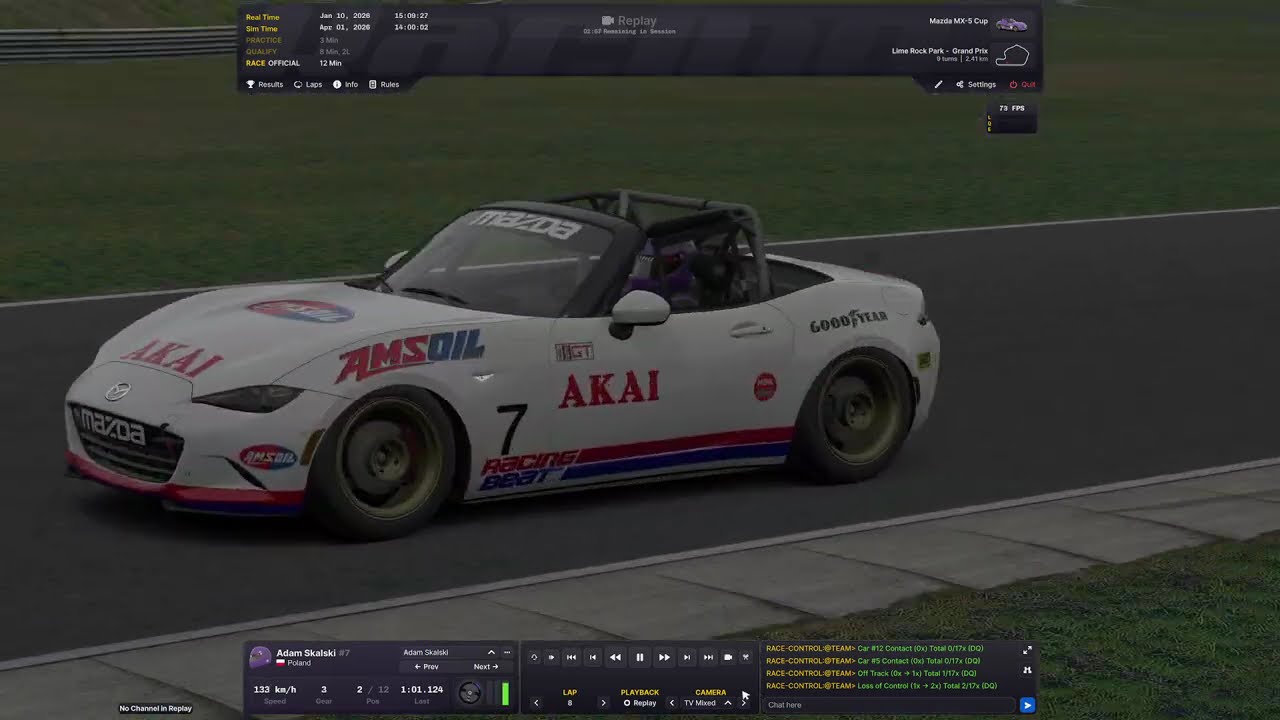Select the previous driver with Prev

(x=427, y=667)
